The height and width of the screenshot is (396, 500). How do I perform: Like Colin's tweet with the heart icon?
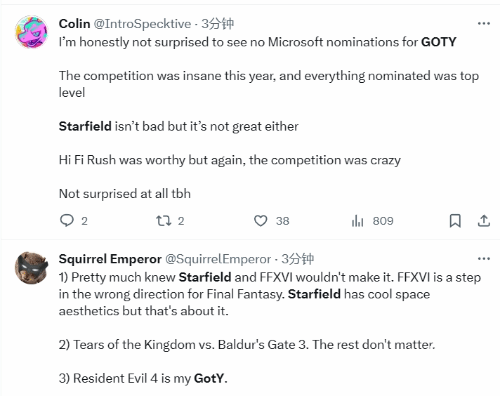(x=261, y=221)
